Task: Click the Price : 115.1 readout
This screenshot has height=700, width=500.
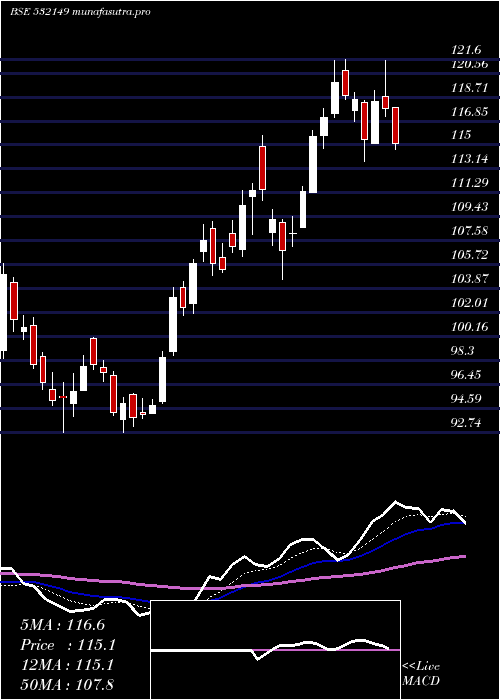Action: [68, 645]
